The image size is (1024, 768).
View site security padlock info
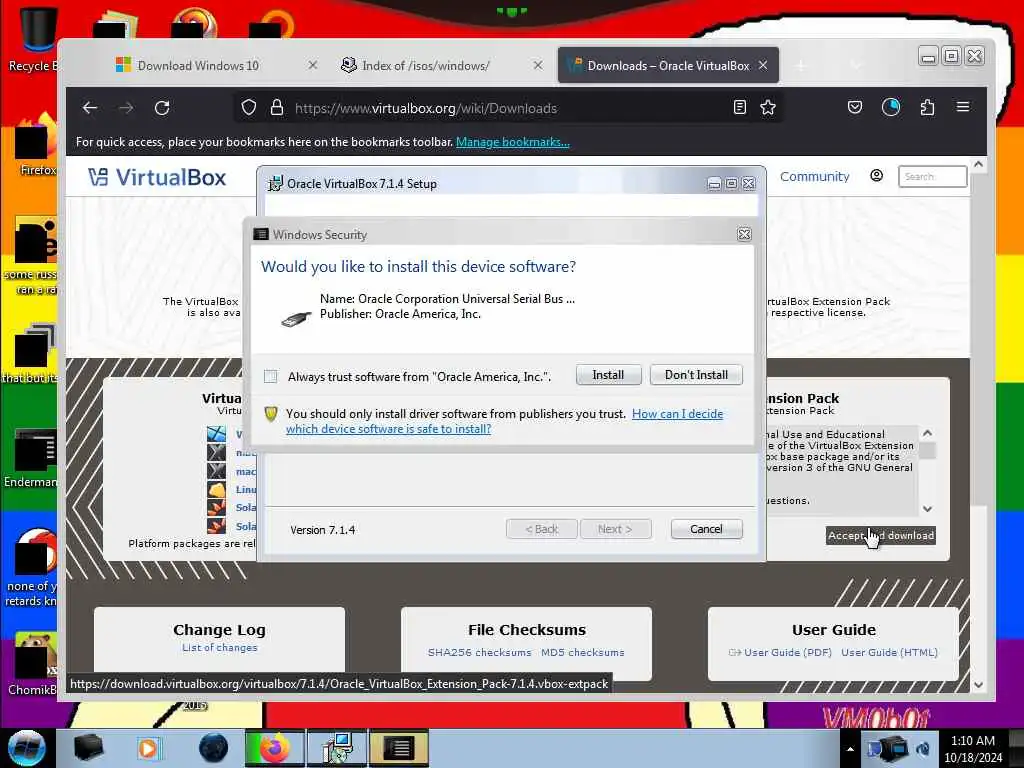tap(277, 108)
